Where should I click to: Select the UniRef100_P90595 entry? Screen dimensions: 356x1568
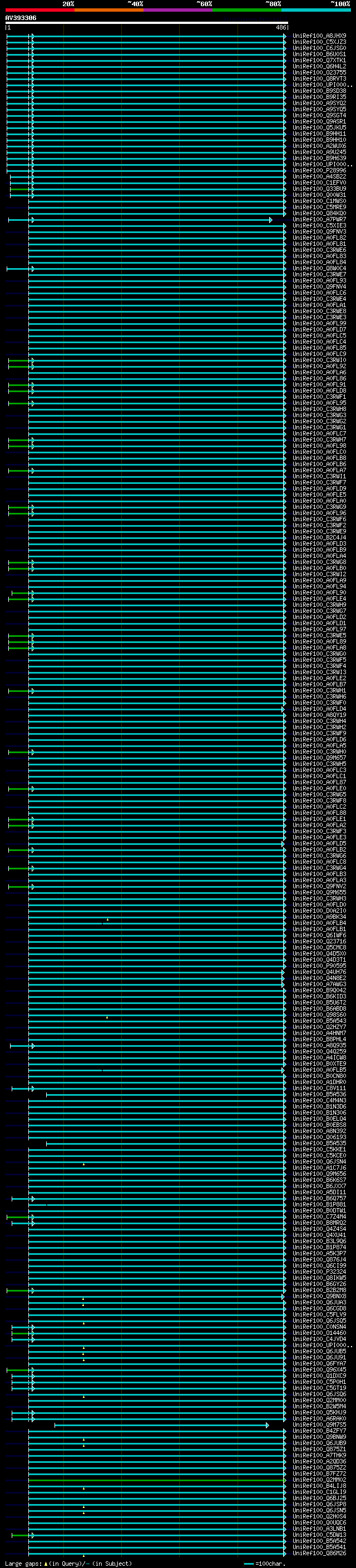pos(319,966)
